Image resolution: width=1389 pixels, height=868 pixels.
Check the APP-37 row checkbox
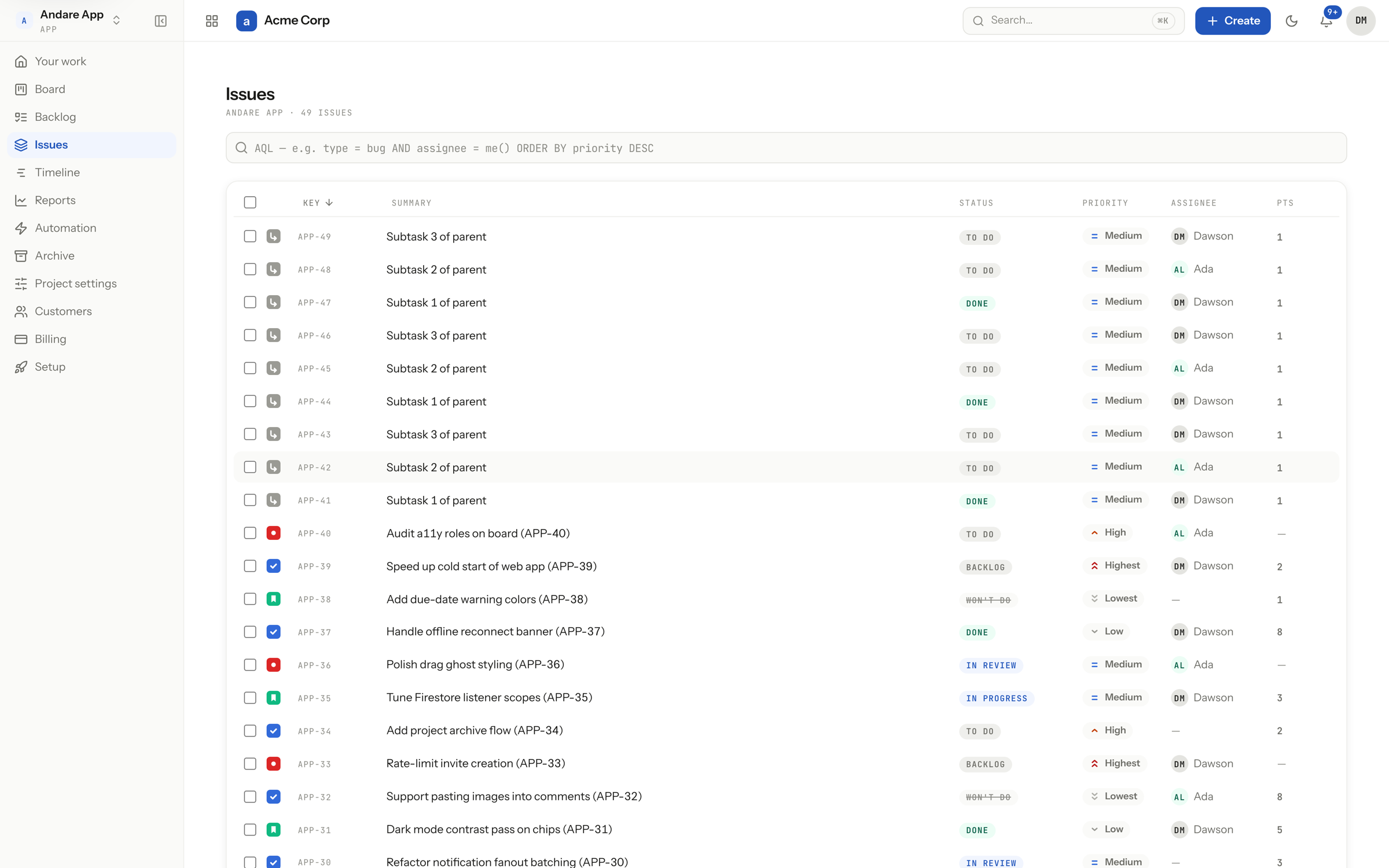click(250, 632)
